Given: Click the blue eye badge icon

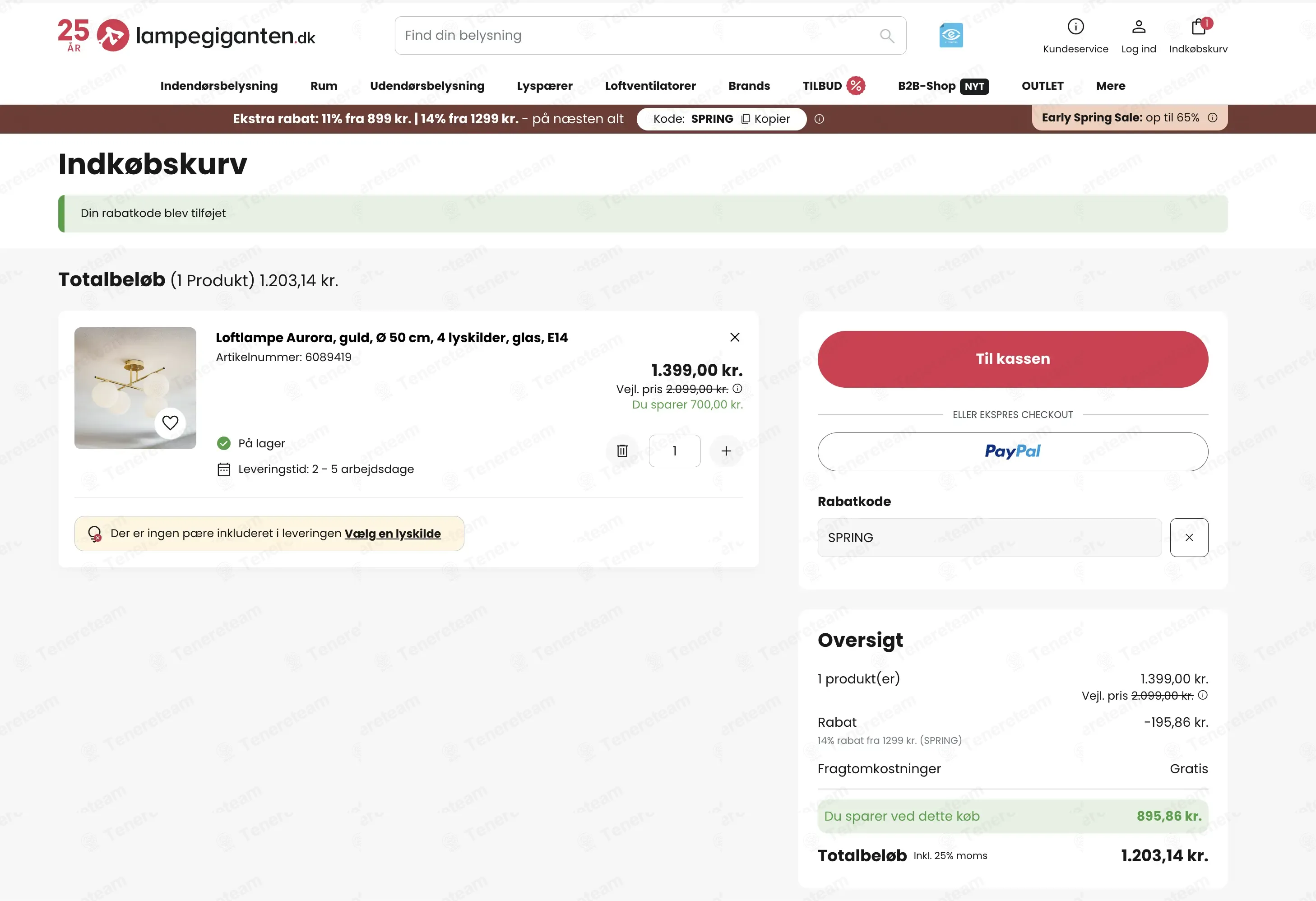Looking at the screenshot, I should pos(951,35).
